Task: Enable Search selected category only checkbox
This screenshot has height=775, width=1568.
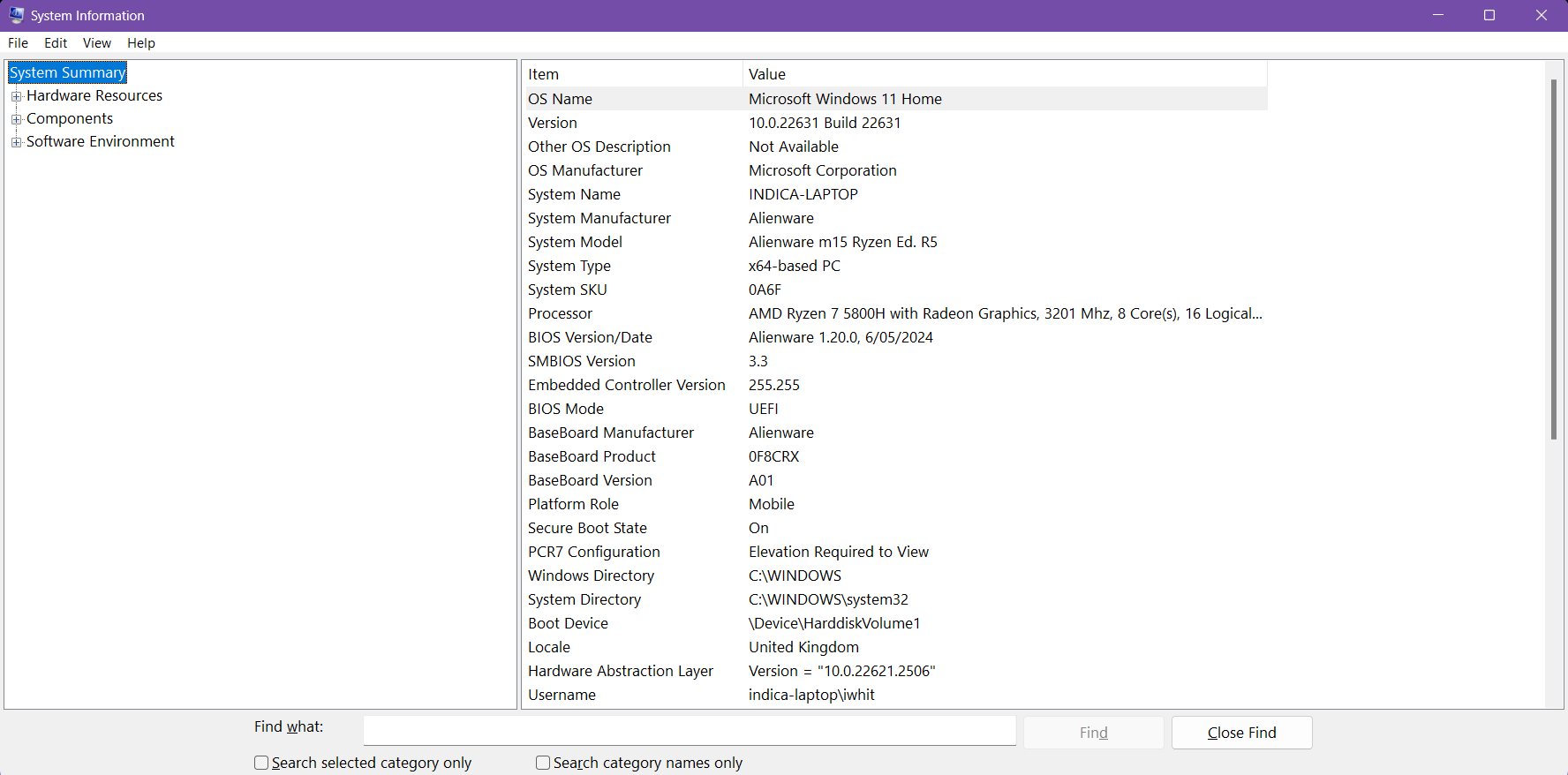Action: pos(261,763)
